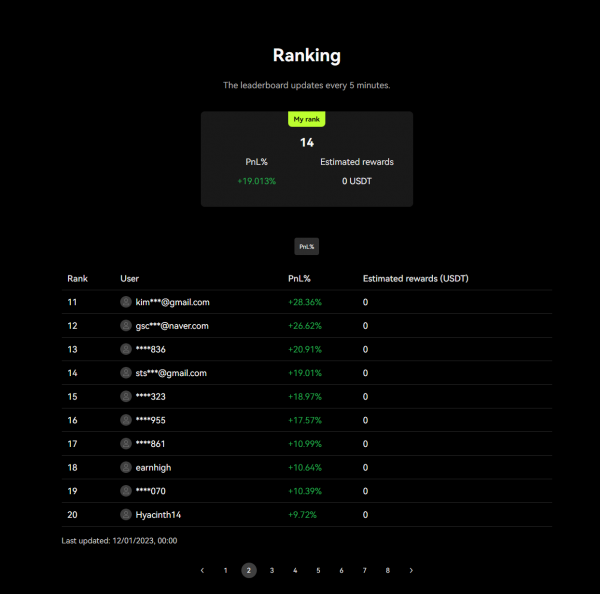
Task: Click the avatar icon for ****323
Action: [126, 397]
